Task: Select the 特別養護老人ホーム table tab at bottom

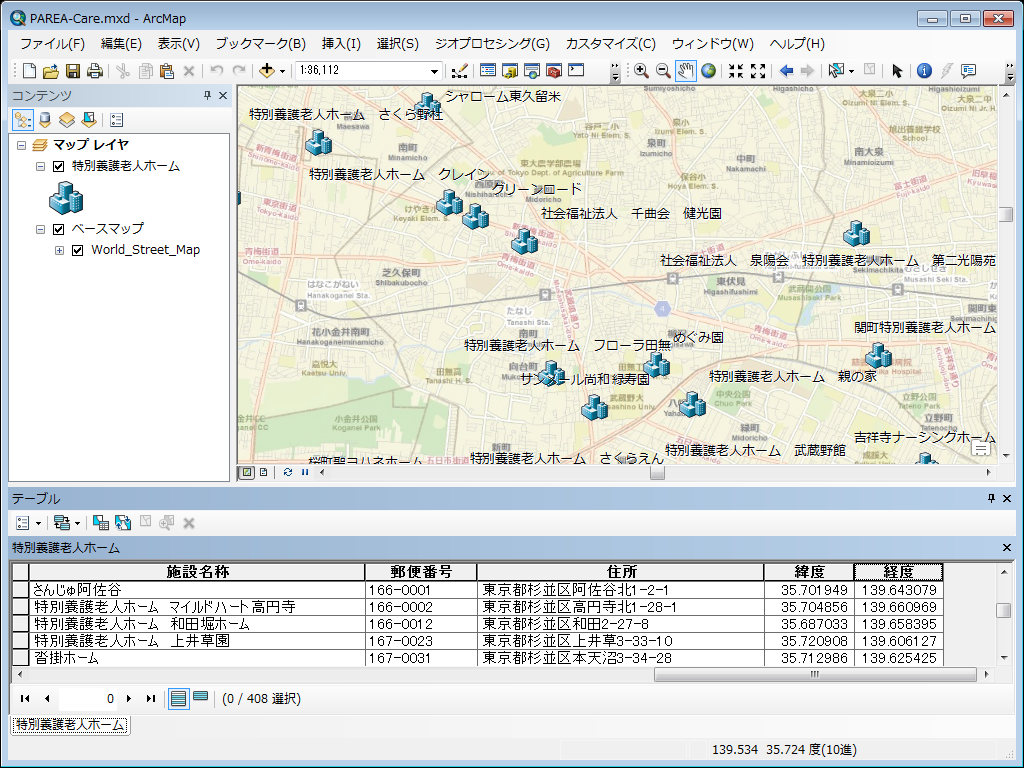Action: 70,725
